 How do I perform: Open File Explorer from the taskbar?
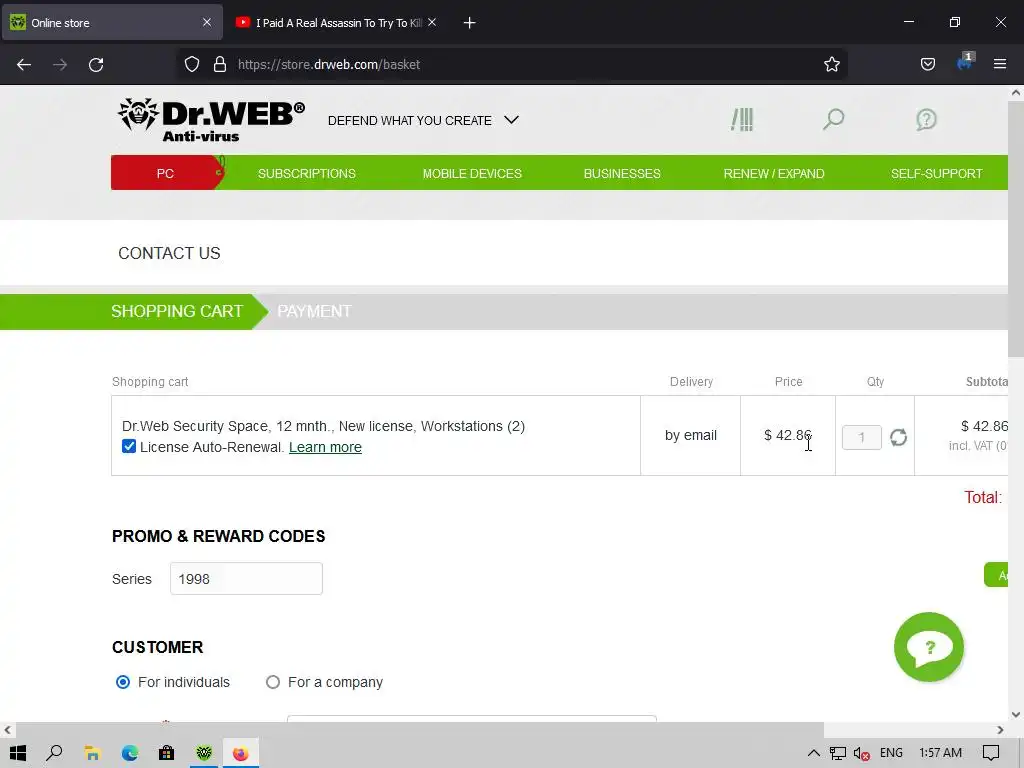click(x=92, y=753)
